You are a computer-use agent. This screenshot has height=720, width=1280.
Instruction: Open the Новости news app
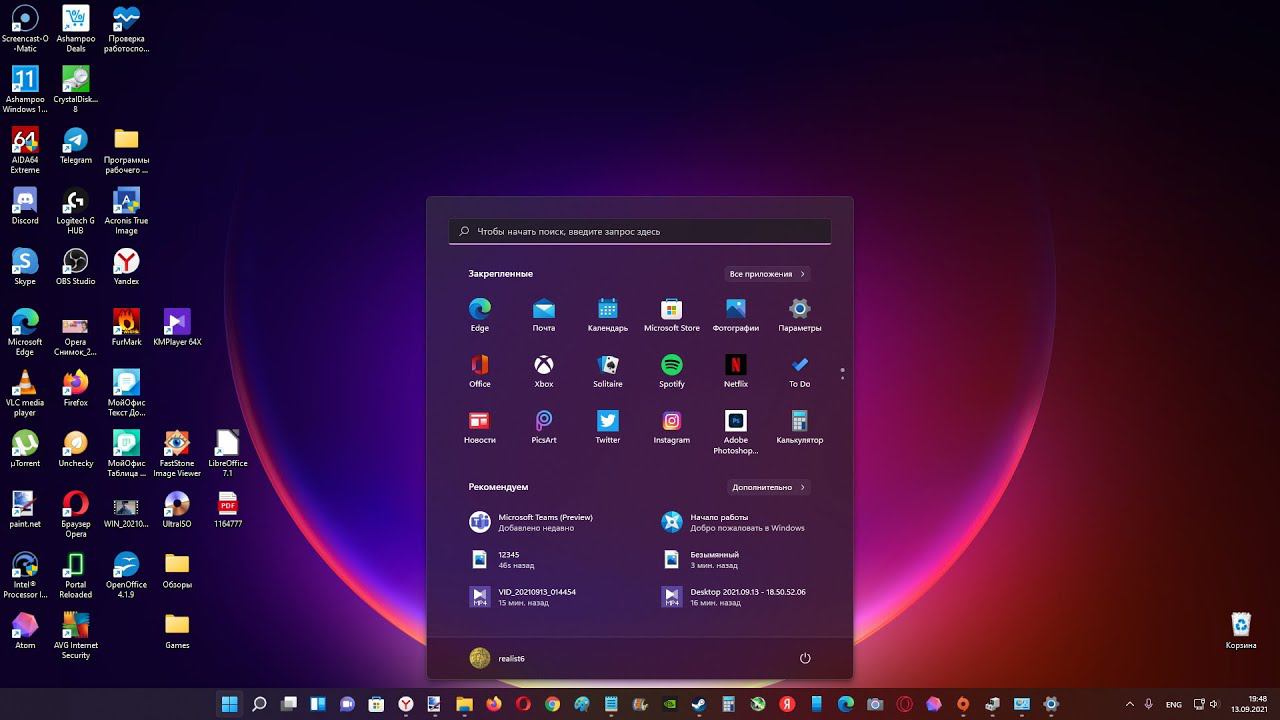480,427
